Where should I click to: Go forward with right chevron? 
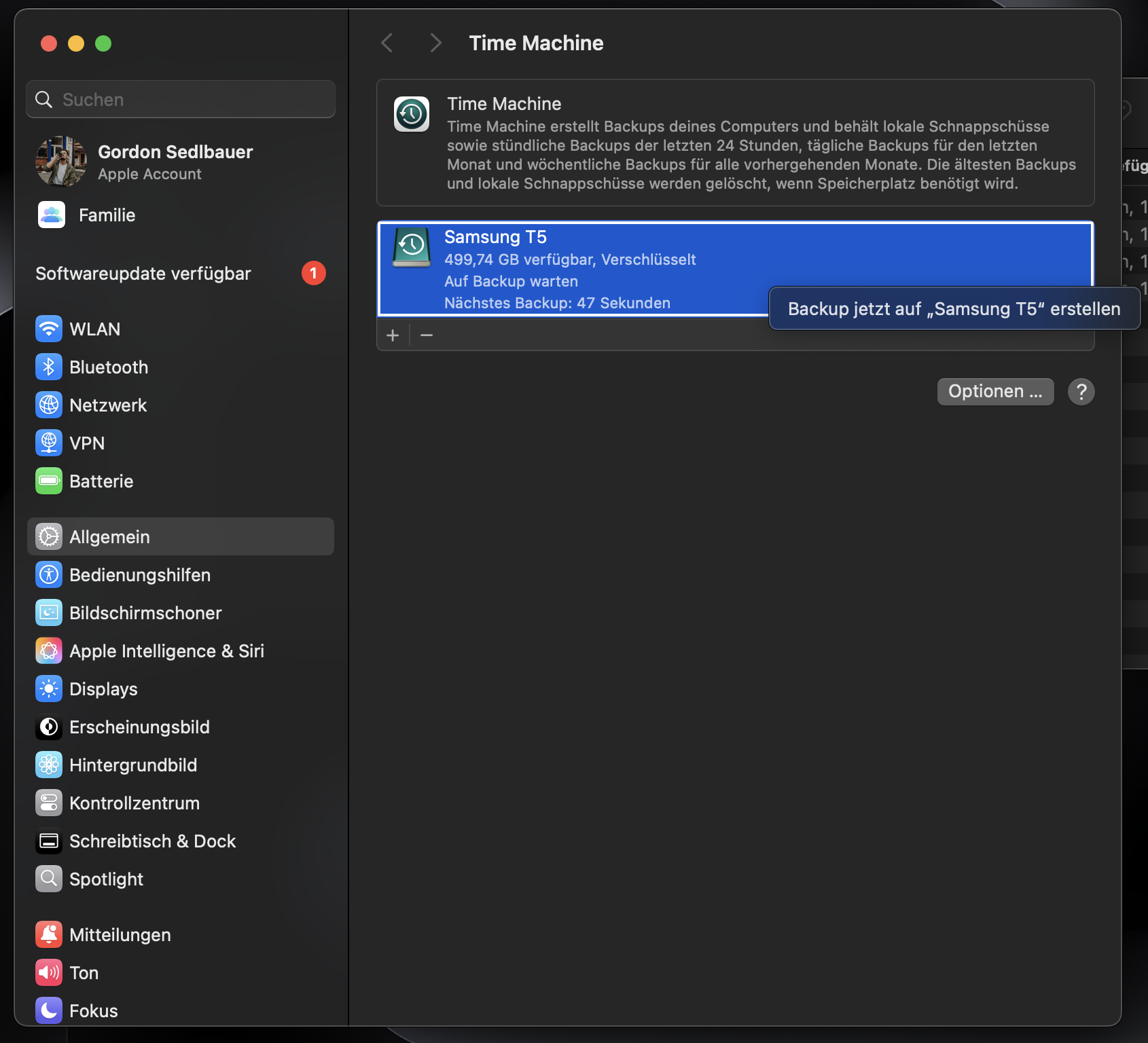click(x=436, y=43)
